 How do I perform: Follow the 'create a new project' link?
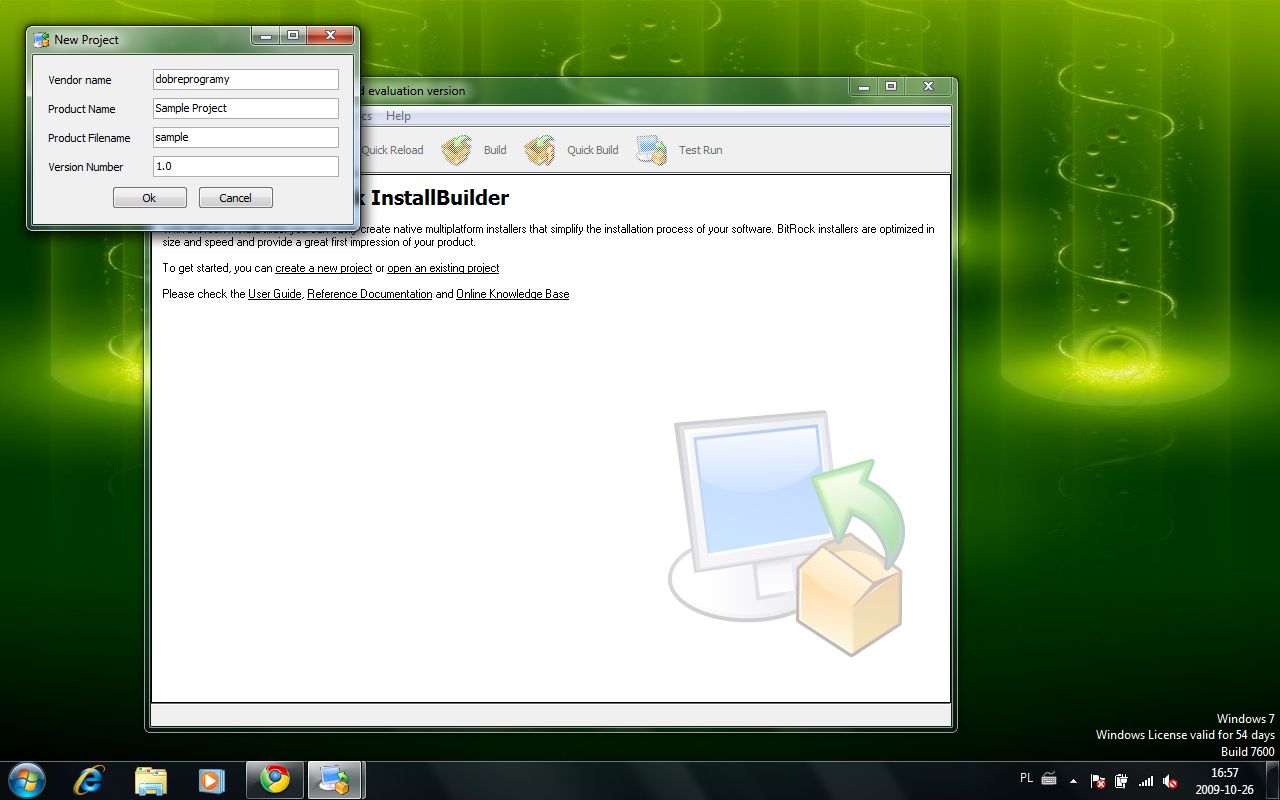click(323, 268)
